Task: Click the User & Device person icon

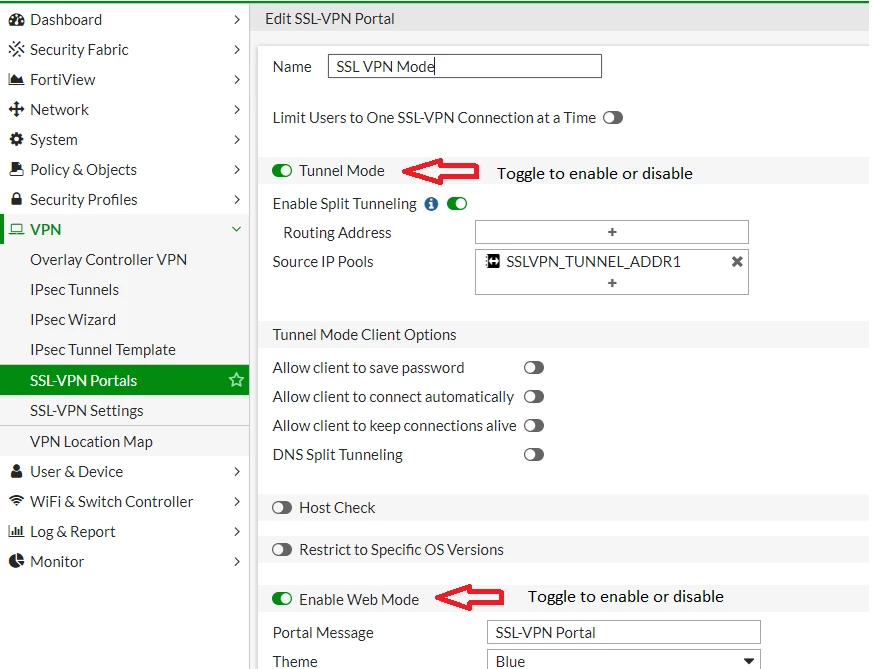Action: [x=17, y=471]
